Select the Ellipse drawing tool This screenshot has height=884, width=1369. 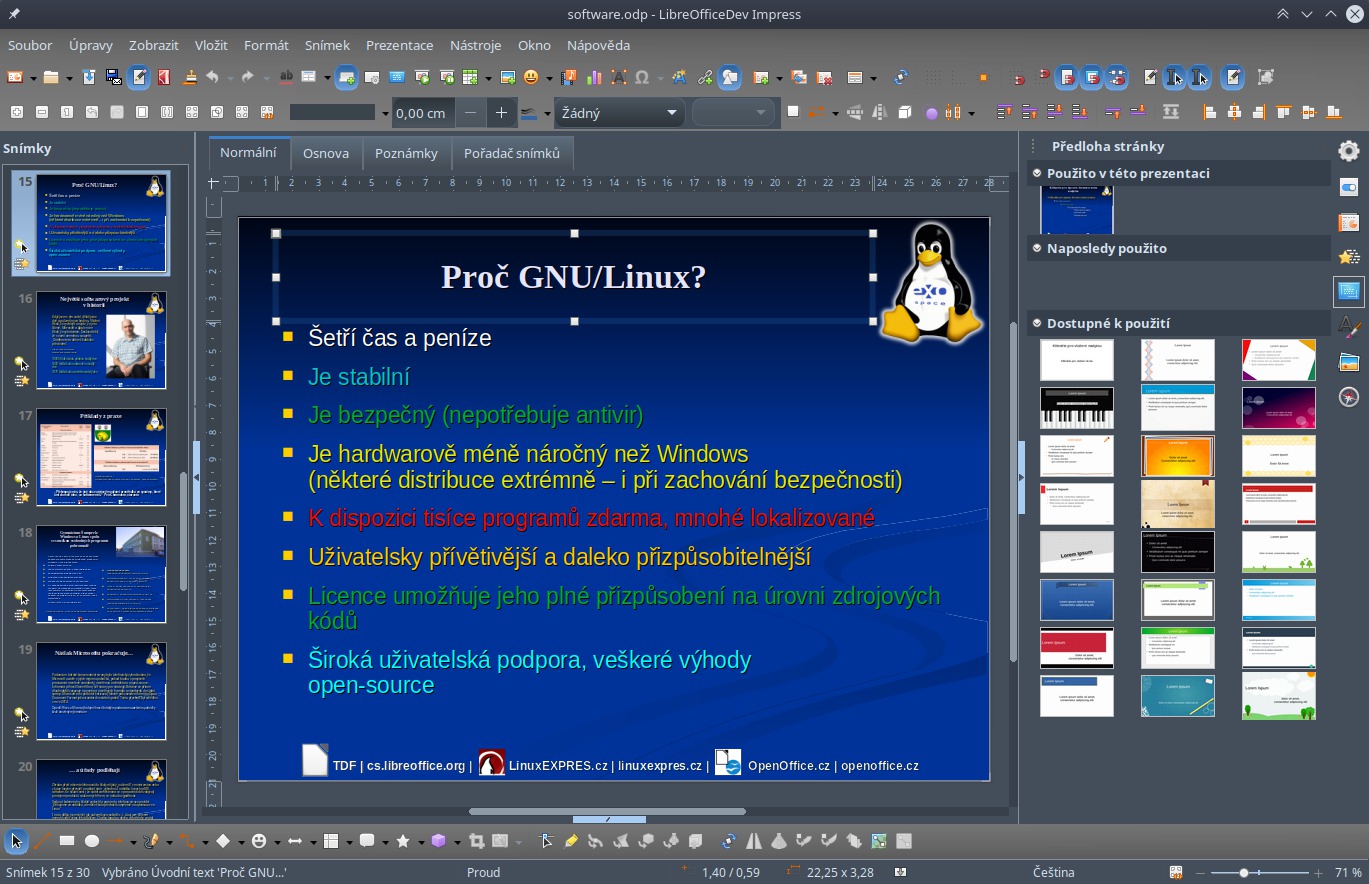point(92,841)
